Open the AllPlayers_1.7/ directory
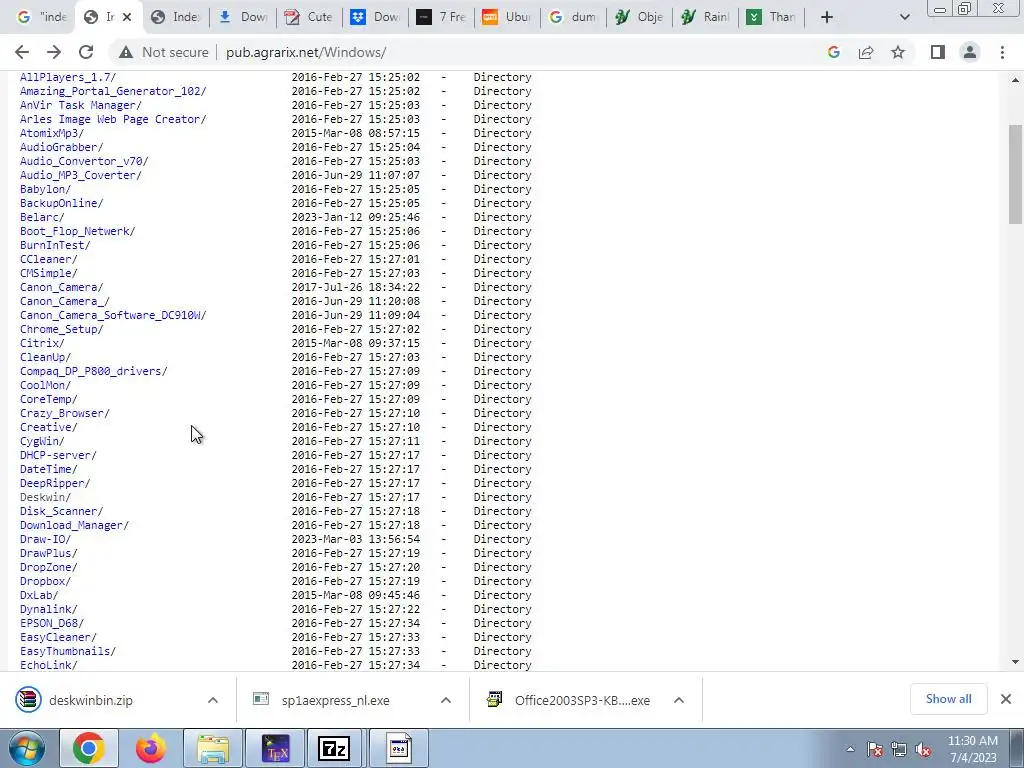Viewport: 1024px width, 768px height. point(68,77)
